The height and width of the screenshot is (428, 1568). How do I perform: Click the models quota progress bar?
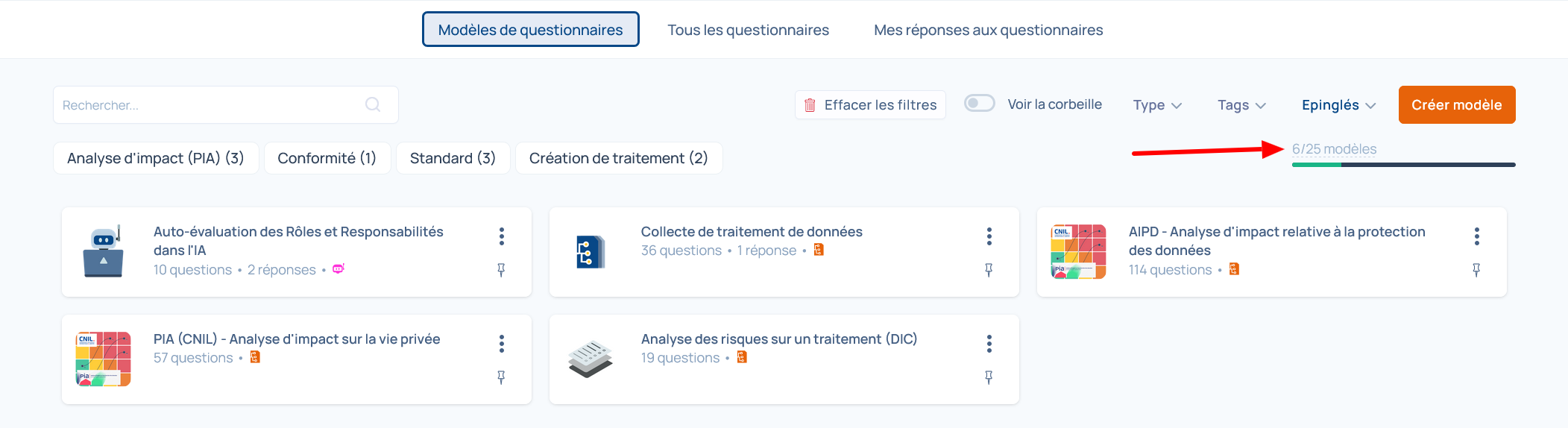pyautogui.click(x=1403, y=165)
